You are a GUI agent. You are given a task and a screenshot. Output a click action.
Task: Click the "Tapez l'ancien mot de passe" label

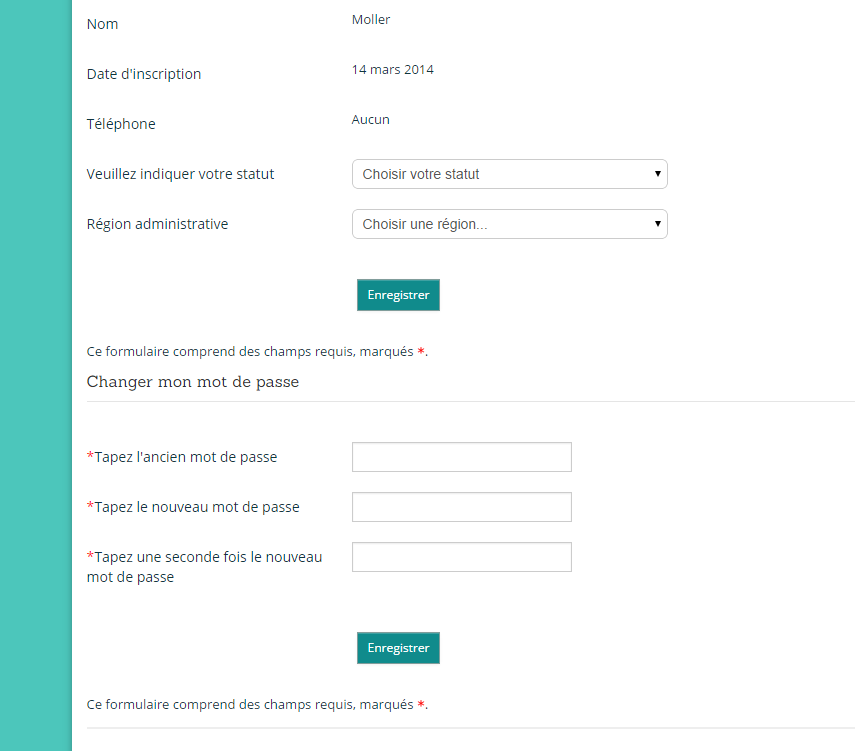(x=185, y=457)
